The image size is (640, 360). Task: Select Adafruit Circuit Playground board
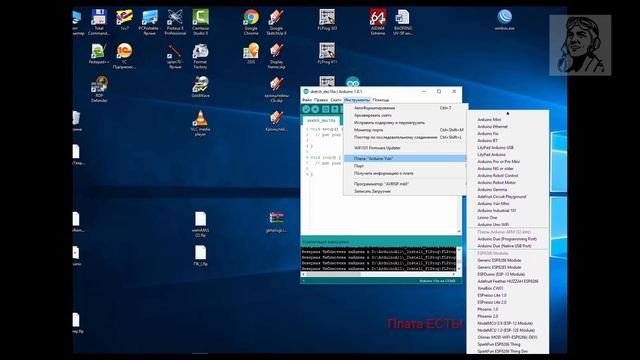click(508, 196)
